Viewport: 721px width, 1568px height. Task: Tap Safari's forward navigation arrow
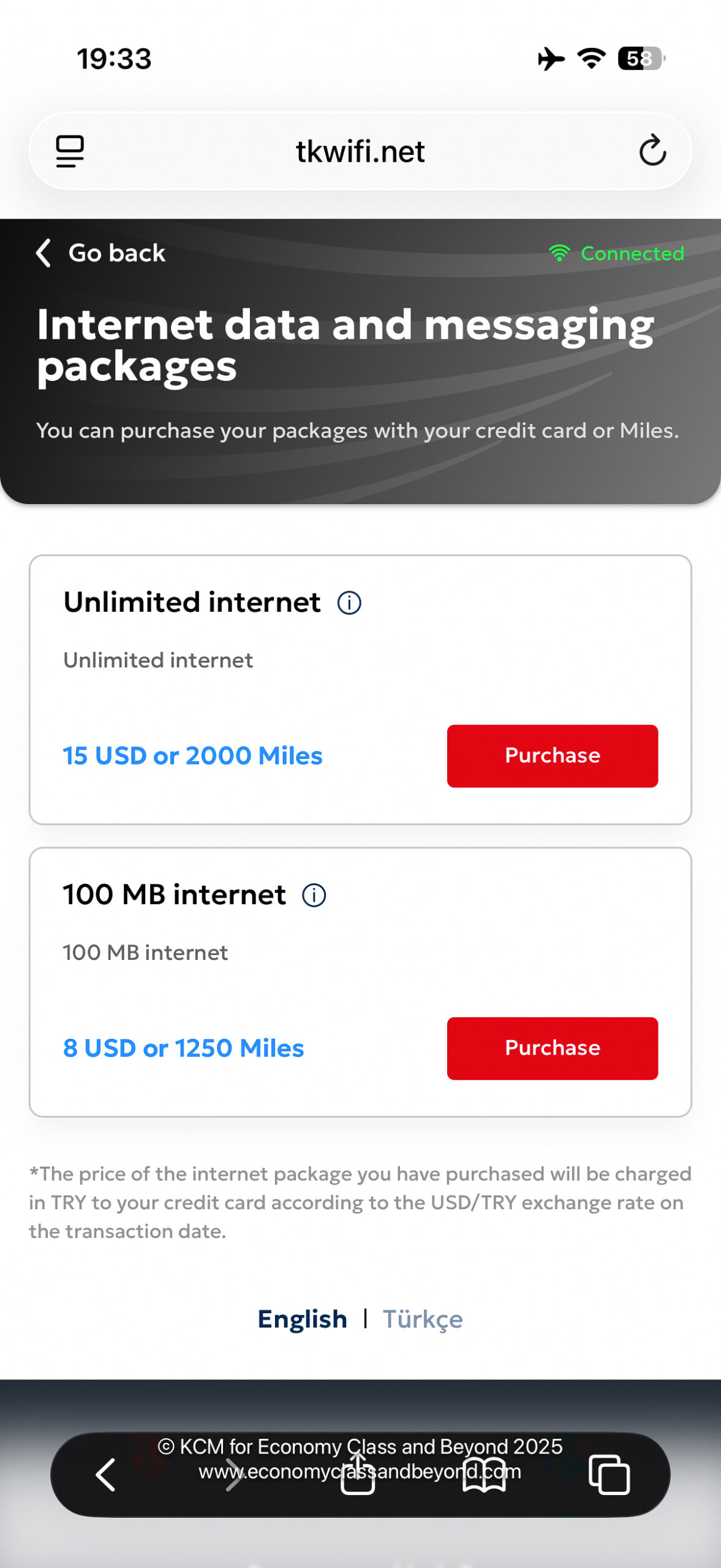[x=234, y=1474]
